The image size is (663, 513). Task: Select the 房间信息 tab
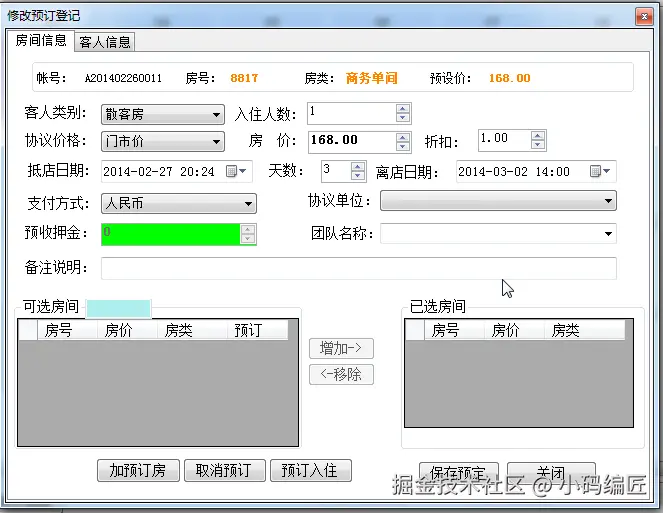pyautogui.click(x=41, y=40)
